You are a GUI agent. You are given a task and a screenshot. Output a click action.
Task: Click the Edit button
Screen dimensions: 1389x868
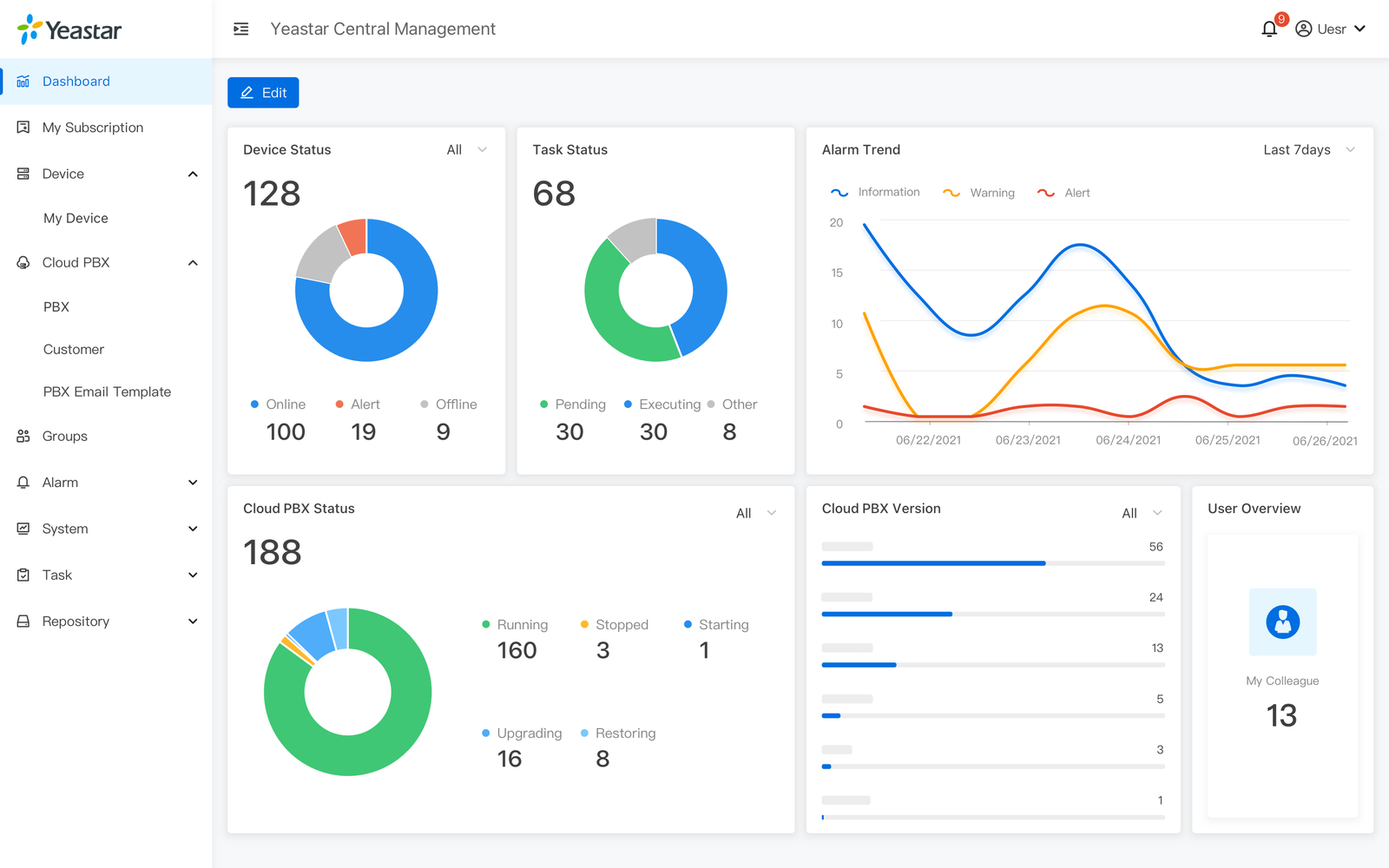(x=263, y=93)
